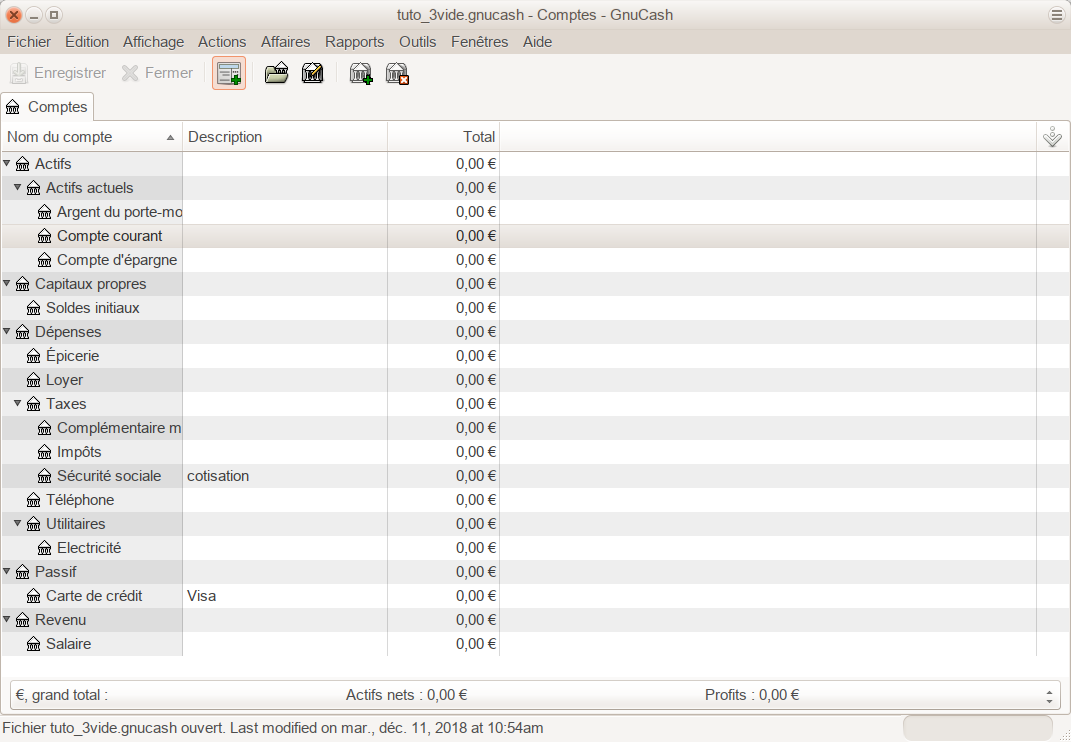Click the edit account toolbar icon

(x=312, y=73)
